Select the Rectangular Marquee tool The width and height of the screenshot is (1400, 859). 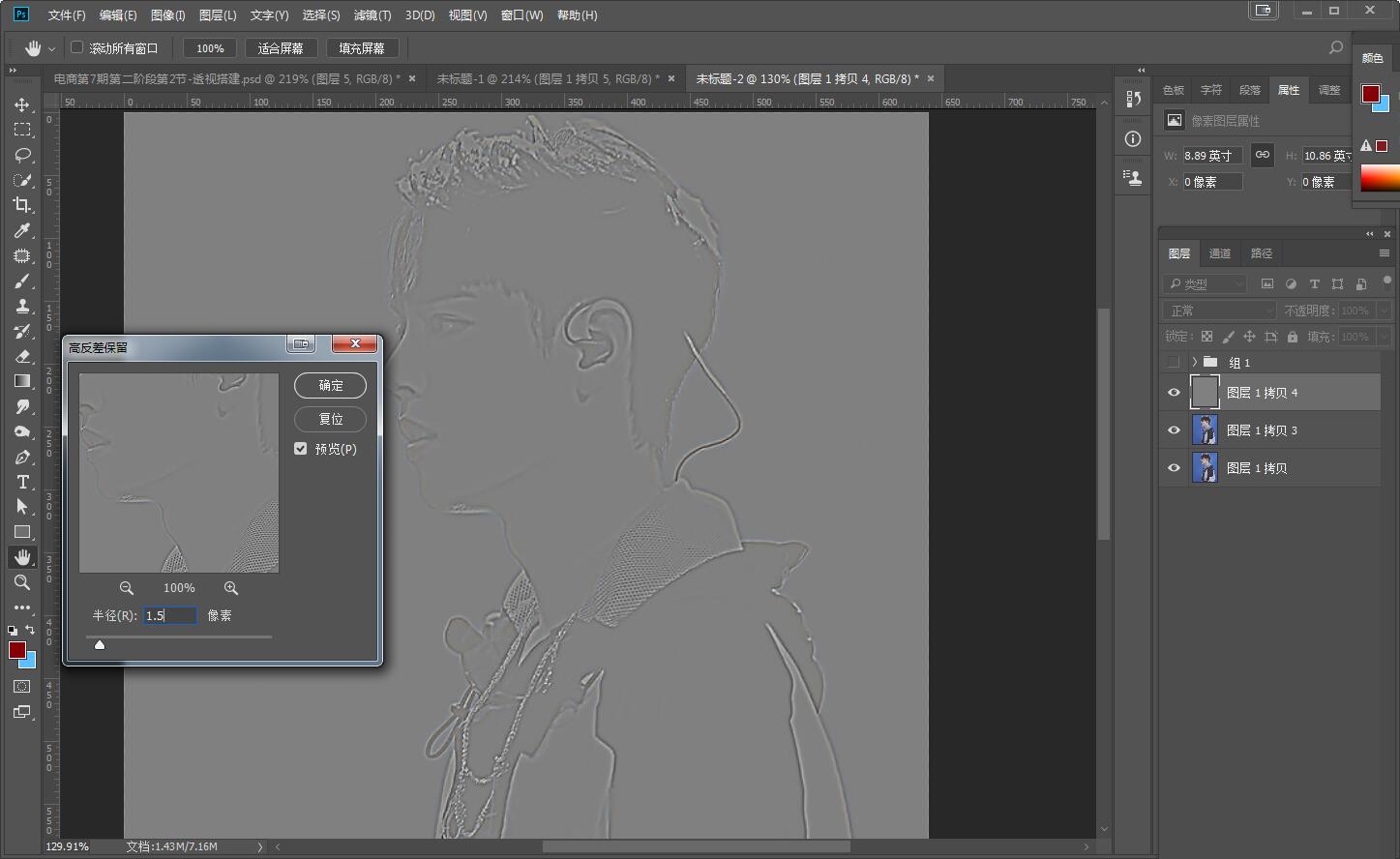pyautogui.click(x=22, y=130)
